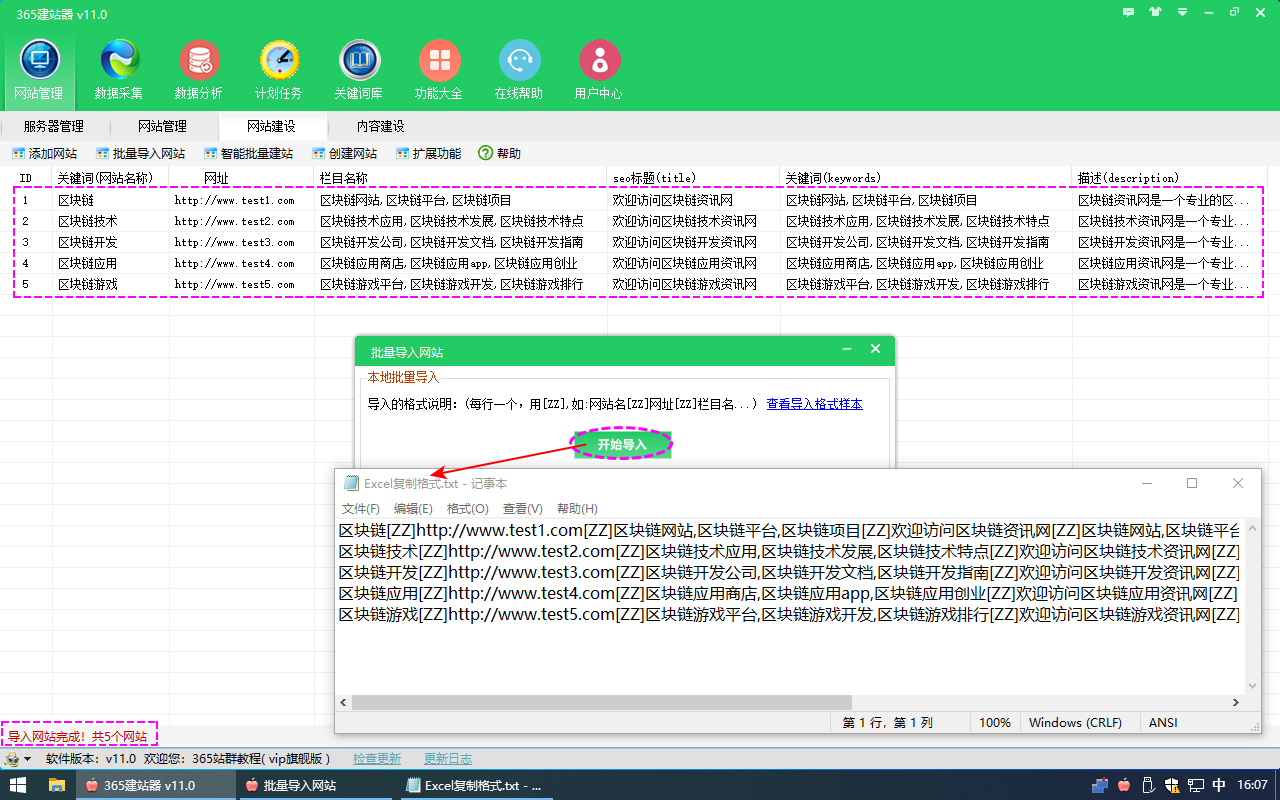Switch to 365建站器 v11.0 taskbar item

click(157, 785)
